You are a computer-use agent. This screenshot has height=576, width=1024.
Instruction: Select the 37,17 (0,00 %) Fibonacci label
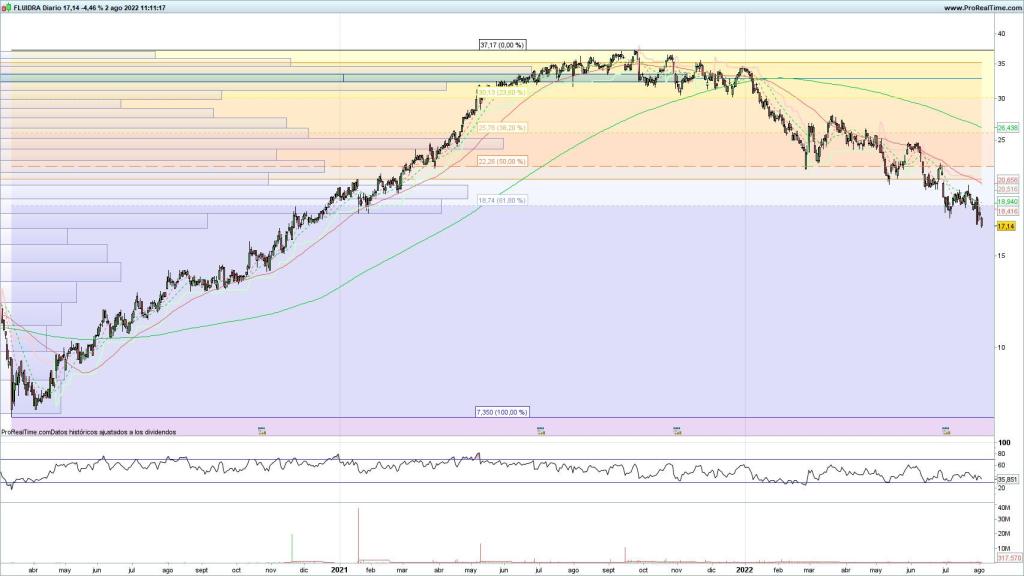coord(502,45)
